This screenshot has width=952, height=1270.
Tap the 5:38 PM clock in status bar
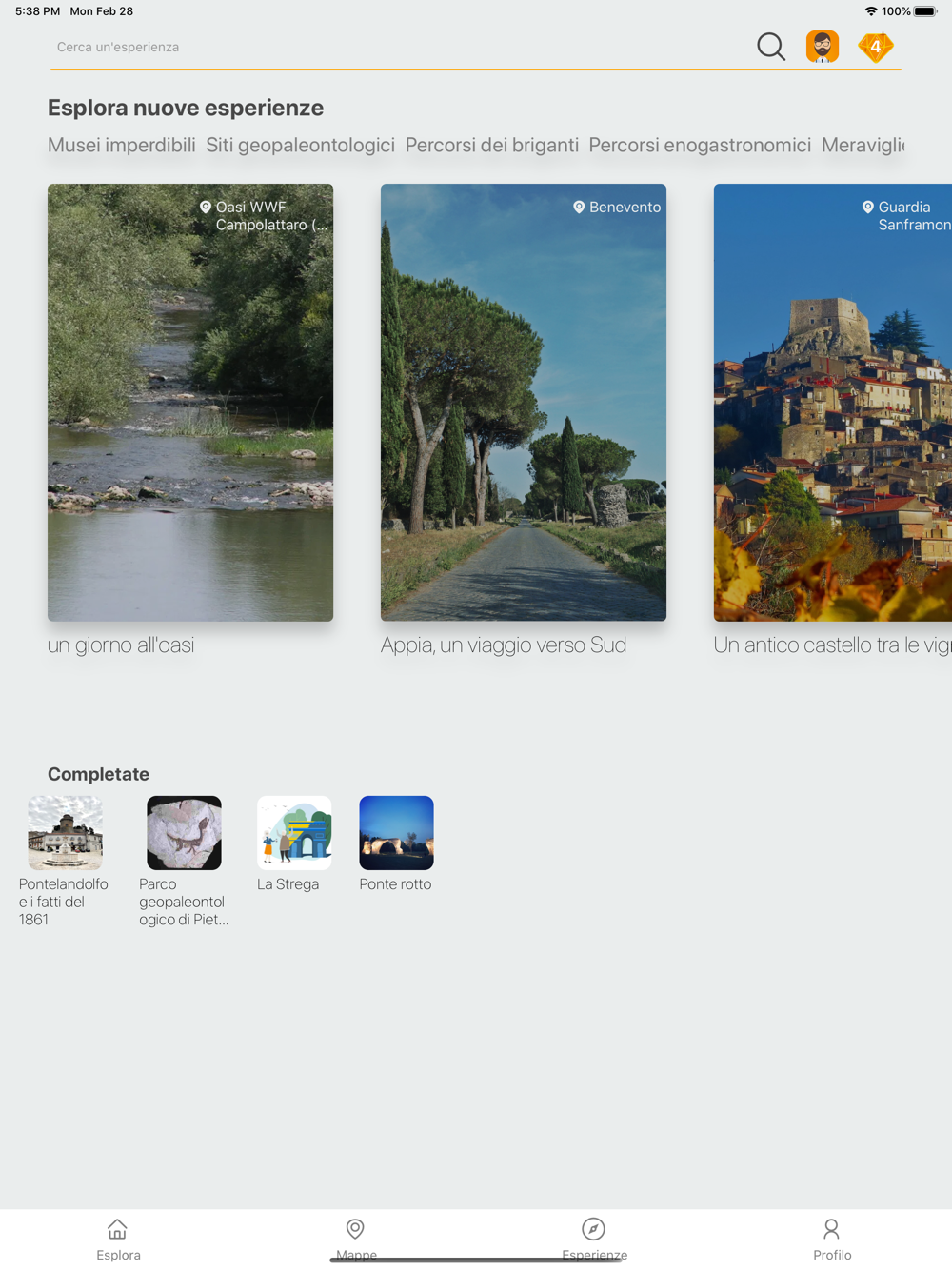[x=37, y=11]
